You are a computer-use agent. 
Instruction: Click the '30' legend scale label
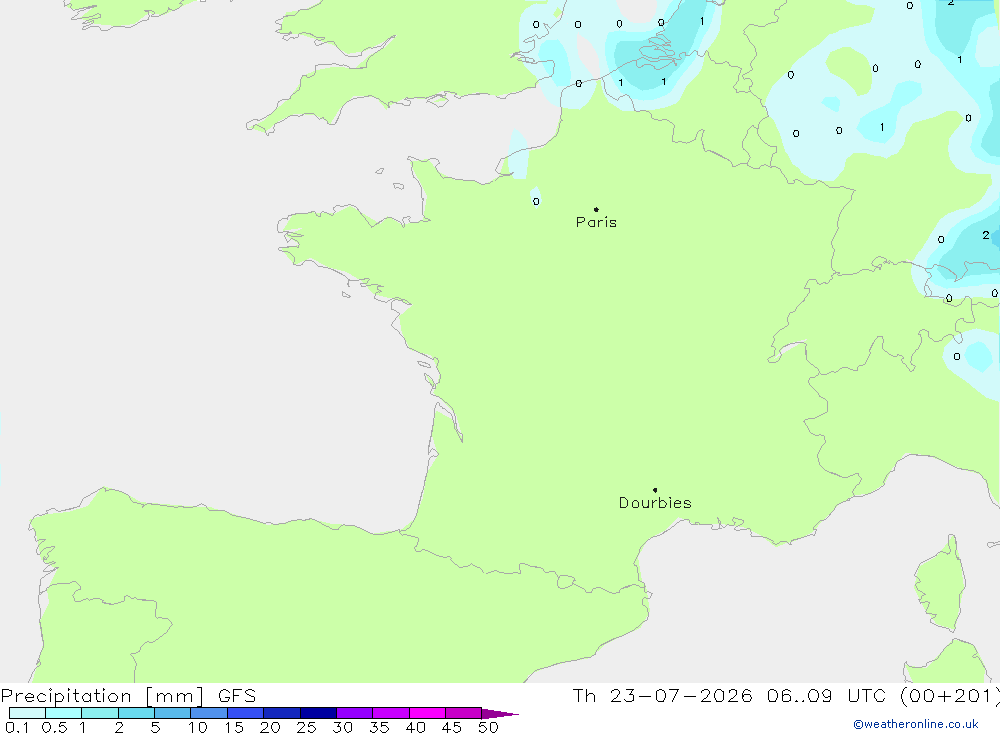(343, 727)
